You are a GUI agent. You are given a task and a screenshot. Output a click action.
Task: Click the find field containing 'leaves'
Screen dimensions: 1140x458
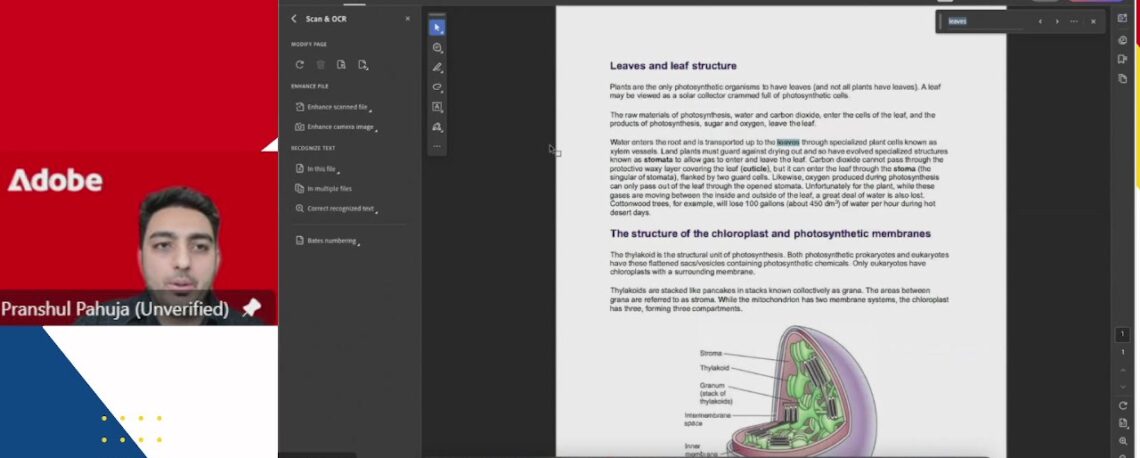pyautogui.click(x=985, y=21)
